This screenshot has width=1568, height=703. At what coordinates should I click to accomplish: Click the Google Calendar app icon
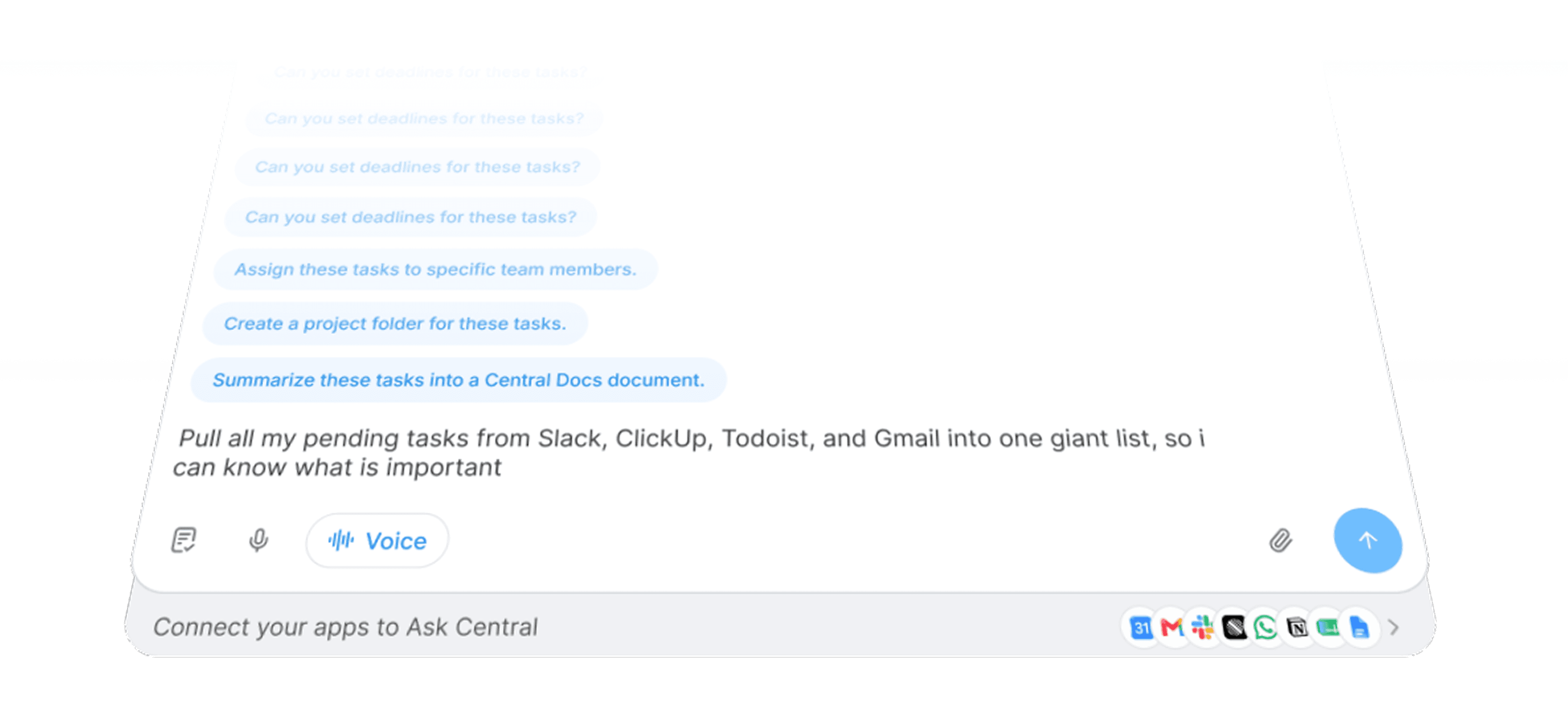(x=1141, y=627)
